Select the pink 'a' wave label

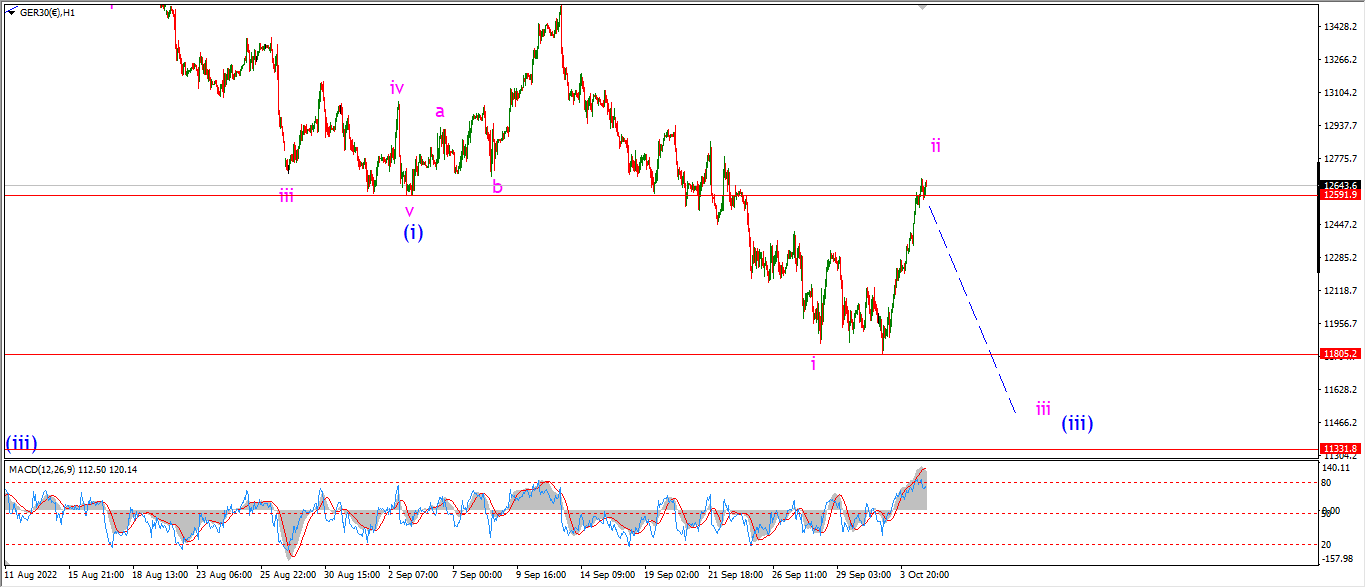pos(439,112)
